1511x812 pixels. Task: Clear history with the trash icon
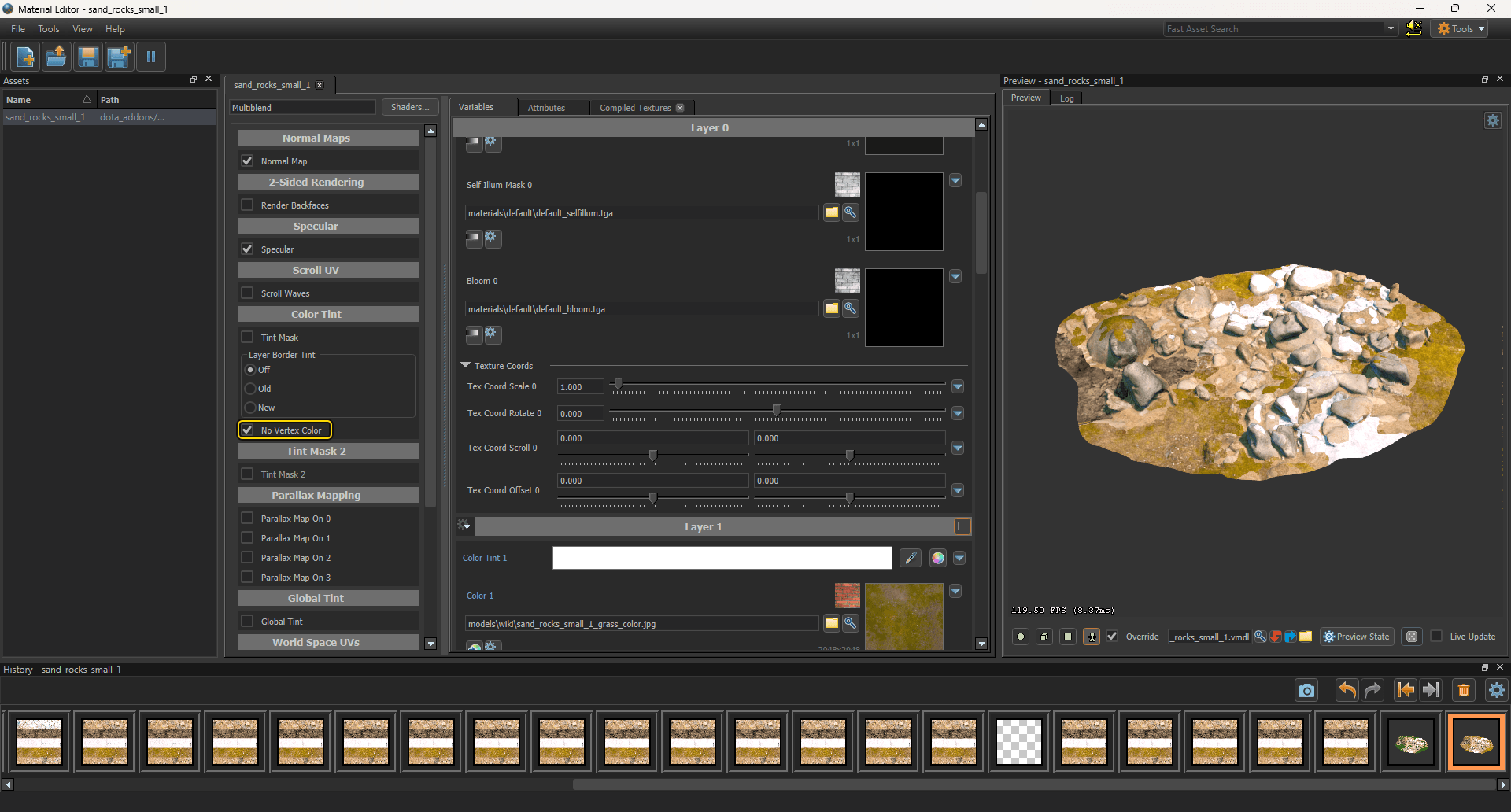click(x=1464, y=691)
